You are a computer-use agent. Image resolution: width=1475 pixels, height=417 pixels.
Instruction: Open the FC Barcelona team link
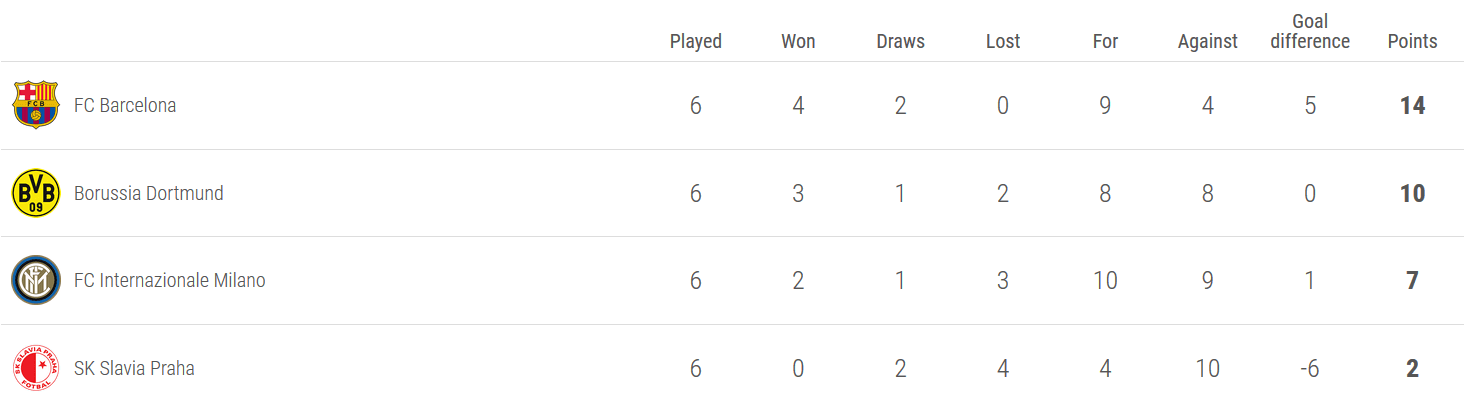125,105
